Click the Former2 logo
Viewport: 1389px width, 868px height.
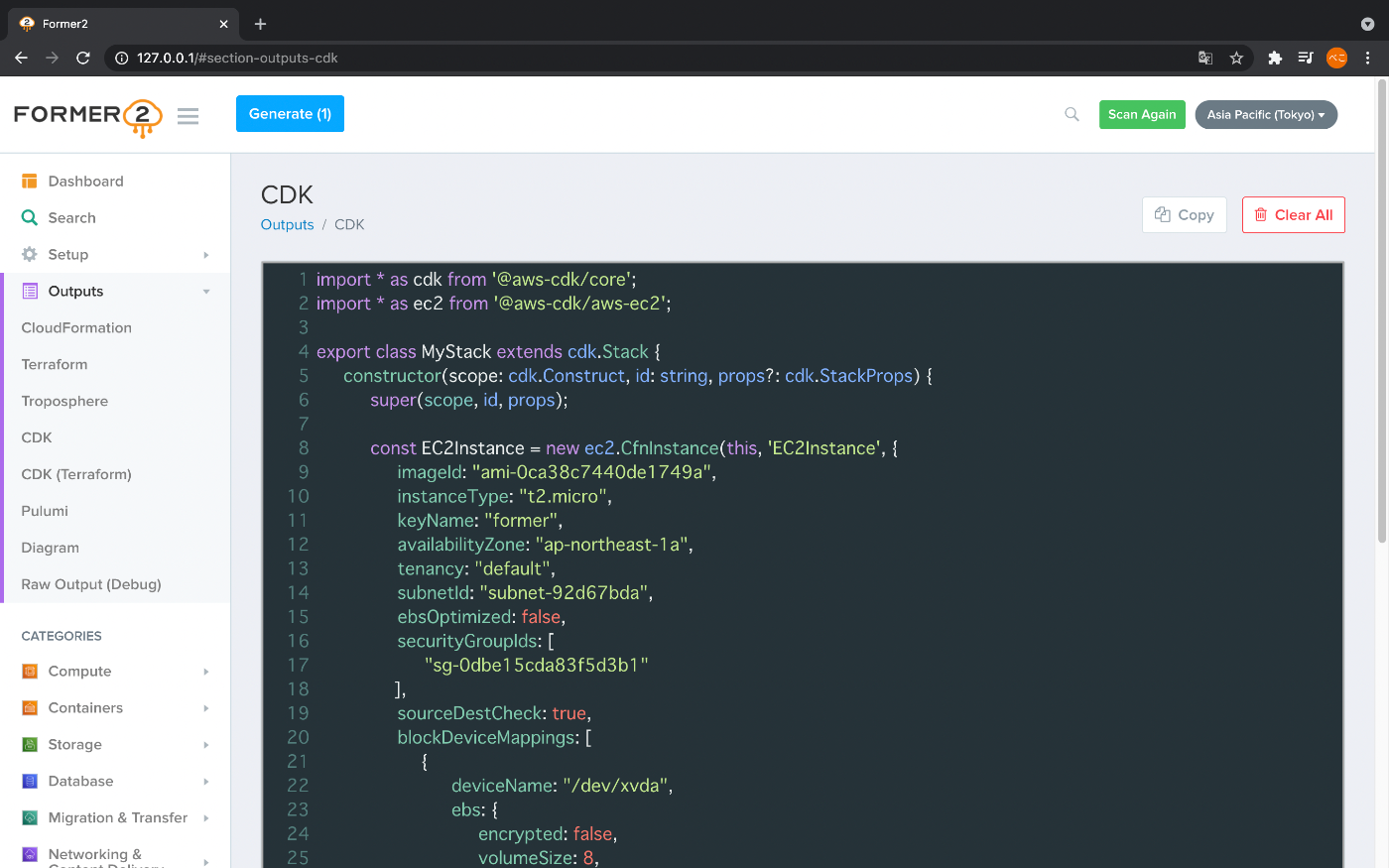tap(87, 116)
